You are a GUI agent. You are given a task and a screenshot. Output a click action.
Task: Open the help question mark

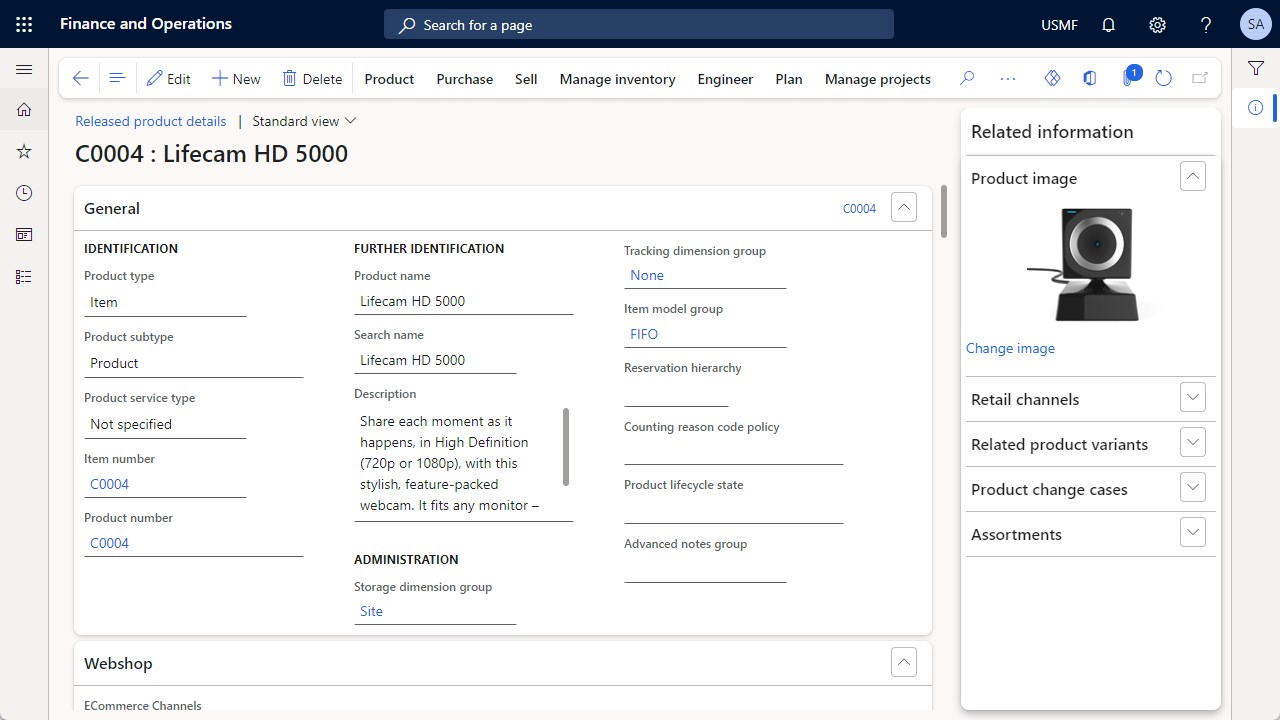tap(1206, 25)
